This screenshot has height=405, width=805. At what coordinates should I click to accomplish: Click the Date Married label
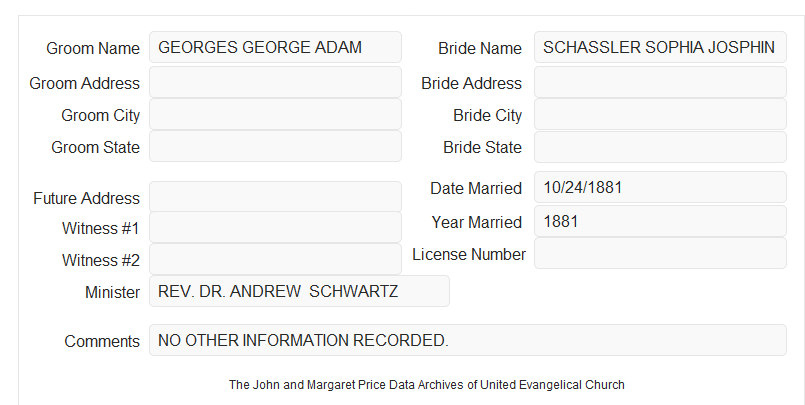[476, 188]
